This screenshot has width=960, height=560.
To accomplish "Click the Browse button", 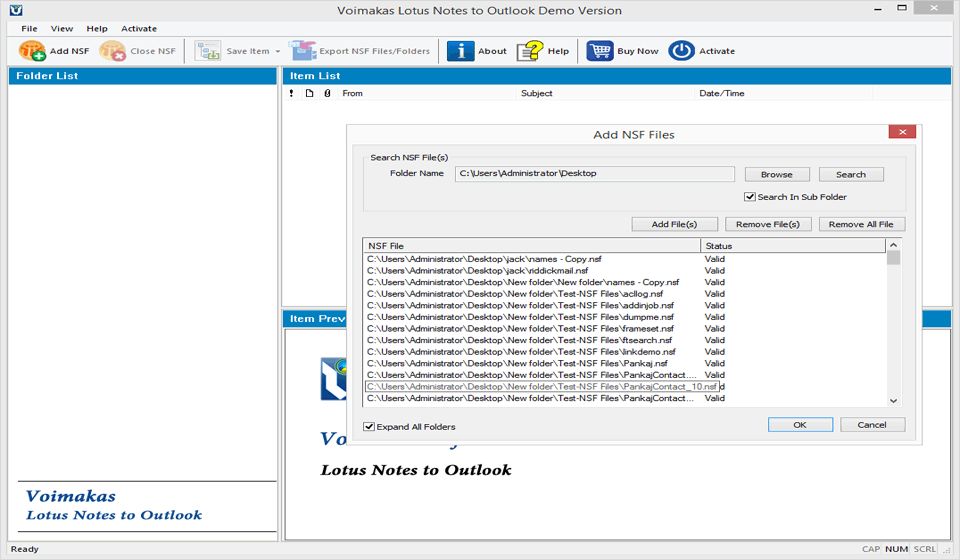I will coord(777,174).
